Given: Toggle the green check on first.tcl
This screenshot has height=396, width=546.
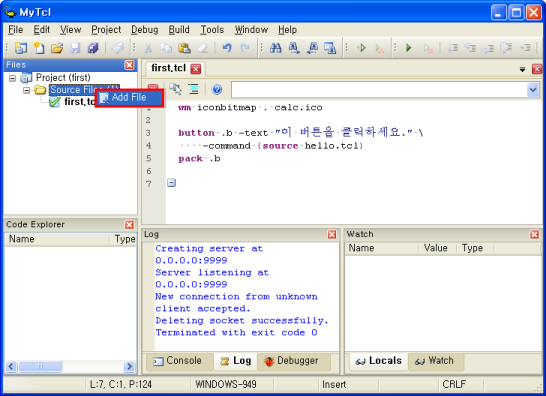Looking at the screenshot, I should (x=54, y=102).
